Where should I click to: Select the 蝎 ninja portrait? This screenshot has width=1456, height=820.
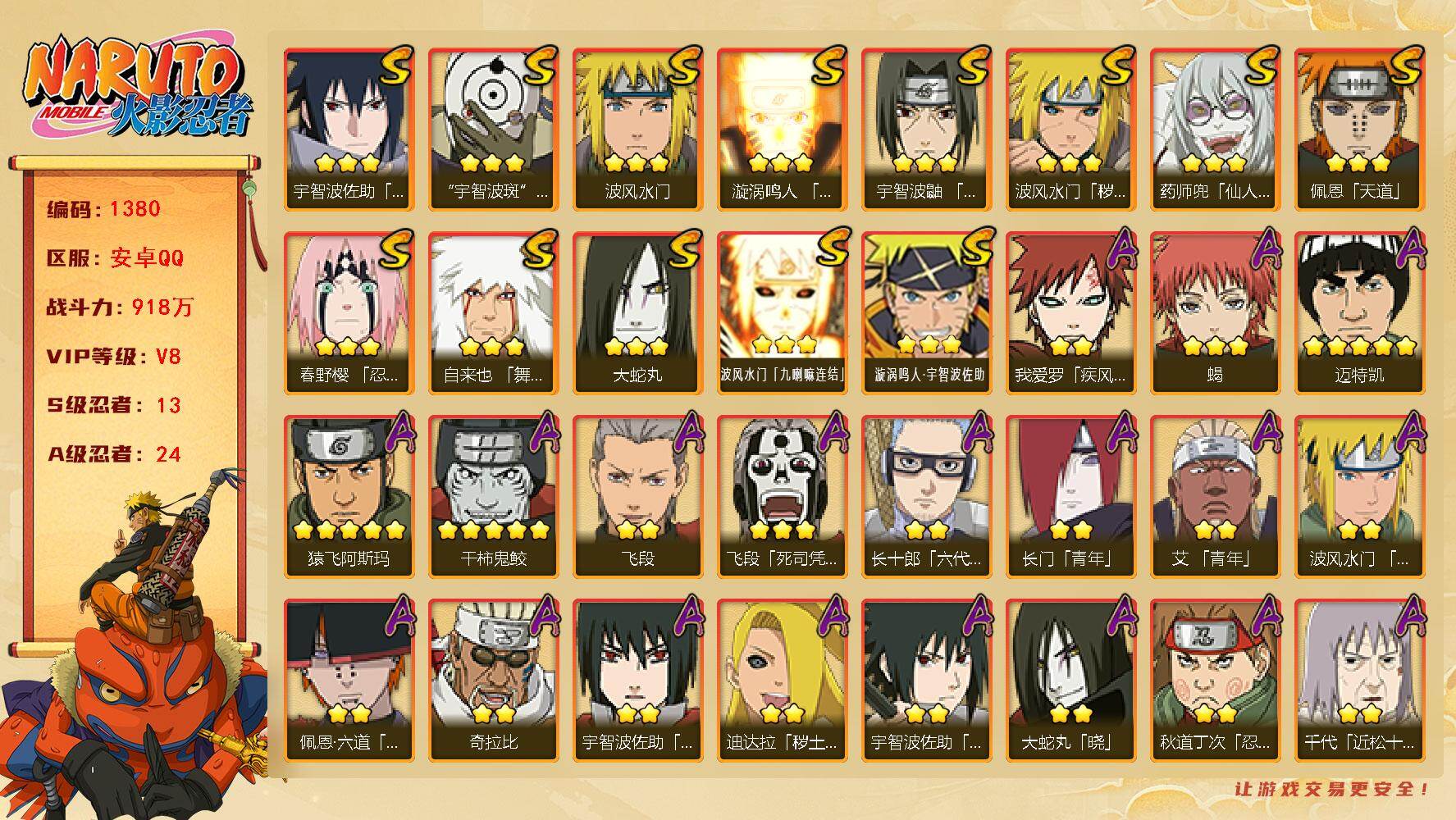pyautogui.click(x=1215, y=313)
